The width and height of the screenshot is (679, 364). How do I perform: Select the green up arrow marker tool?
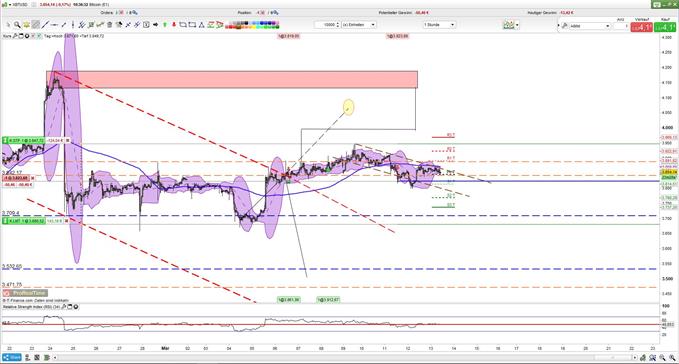[x=165, y=25]
